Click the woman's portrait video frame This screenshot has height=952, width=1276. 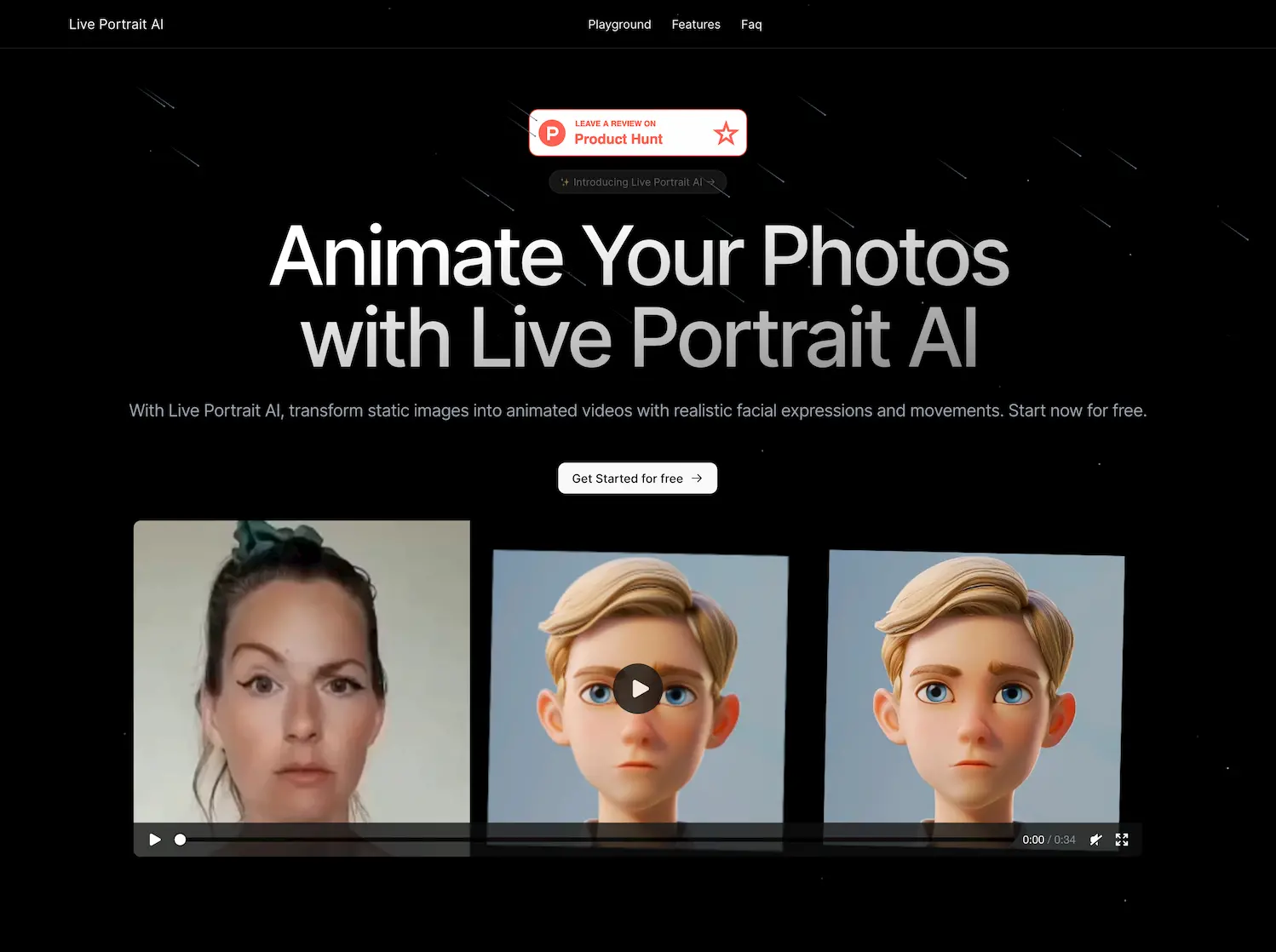click(x=302, y=673)
